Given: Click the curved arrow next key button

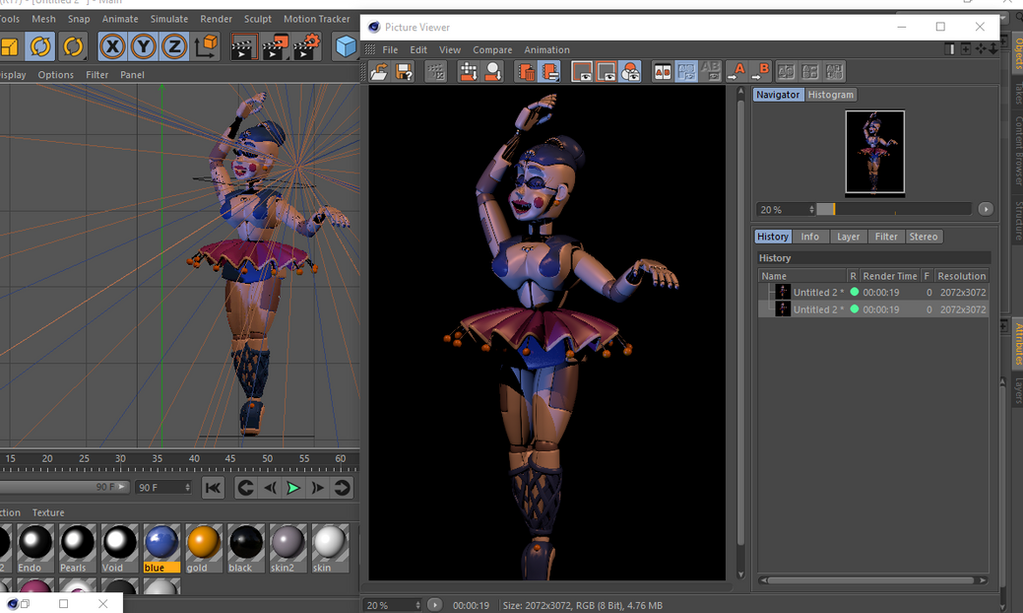Looking at the screenshot, I should coord(342,488).
